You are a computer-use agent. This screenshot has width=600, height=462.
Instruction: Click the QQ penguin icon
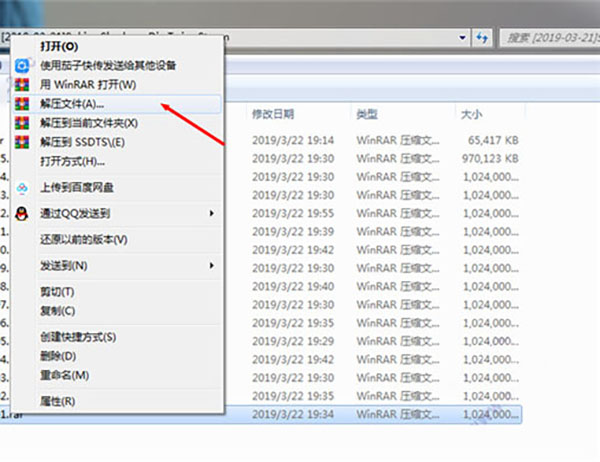coord(22,214)
